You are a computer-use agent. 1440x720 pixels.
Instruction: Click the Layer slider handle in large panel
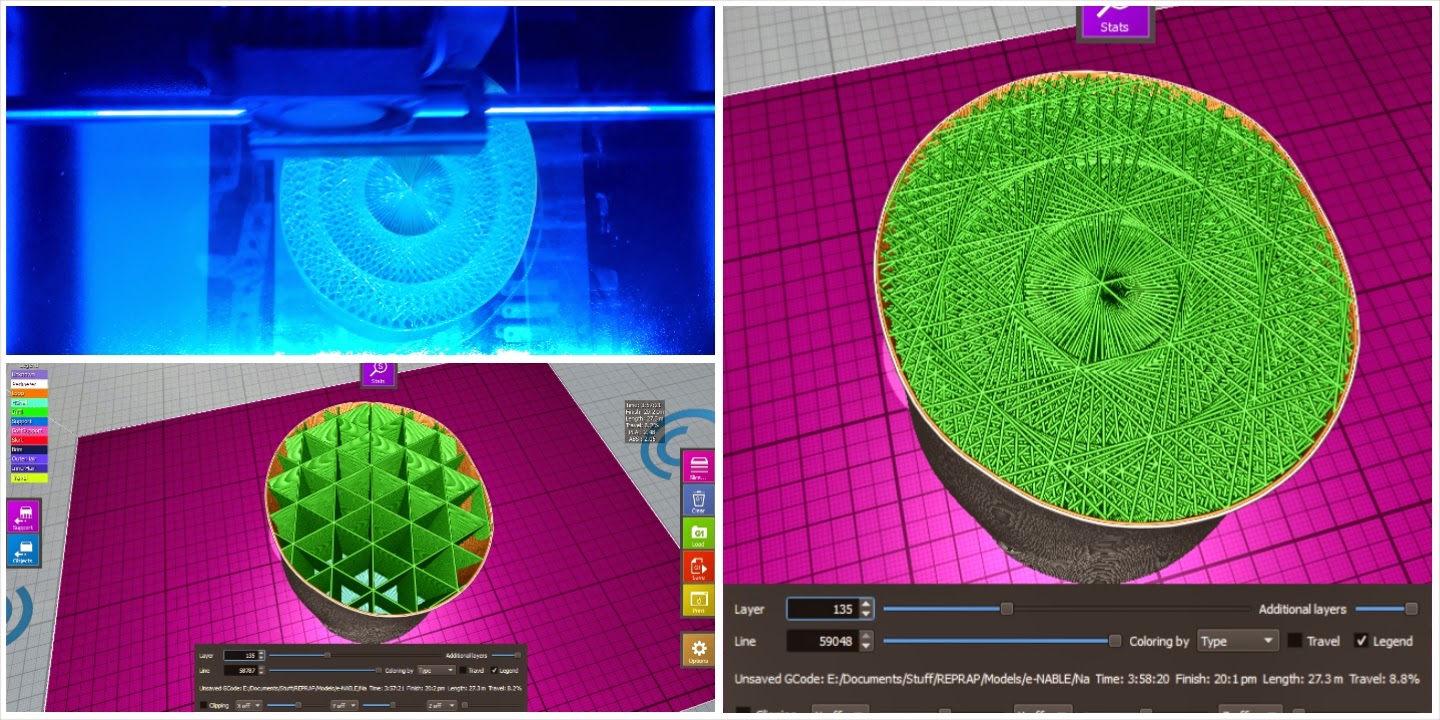1007,609
